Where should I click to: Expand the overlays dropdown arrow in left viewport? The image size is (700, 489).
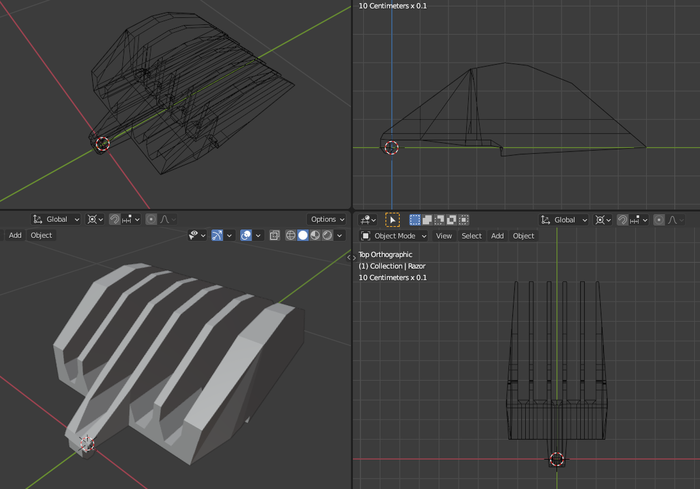tap(258, 236)
